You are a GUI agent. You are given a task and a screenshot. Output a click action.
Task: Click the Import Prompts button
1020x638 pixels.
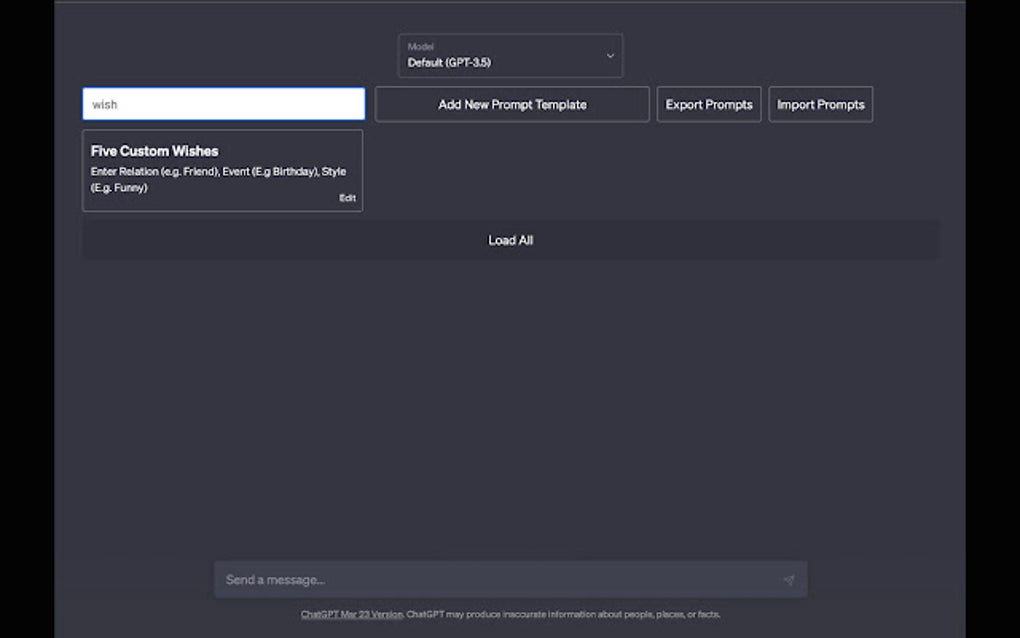click(820, 104)
